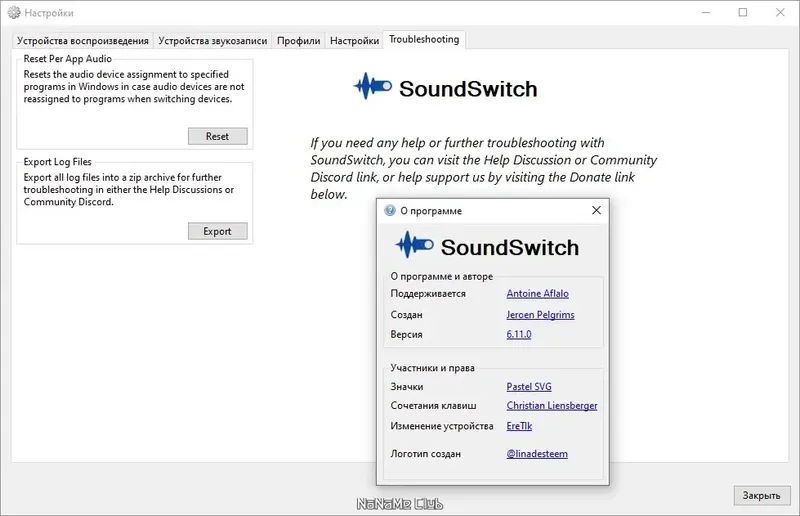
Task: Open the @linadesteem link
Action: [537, 454]
